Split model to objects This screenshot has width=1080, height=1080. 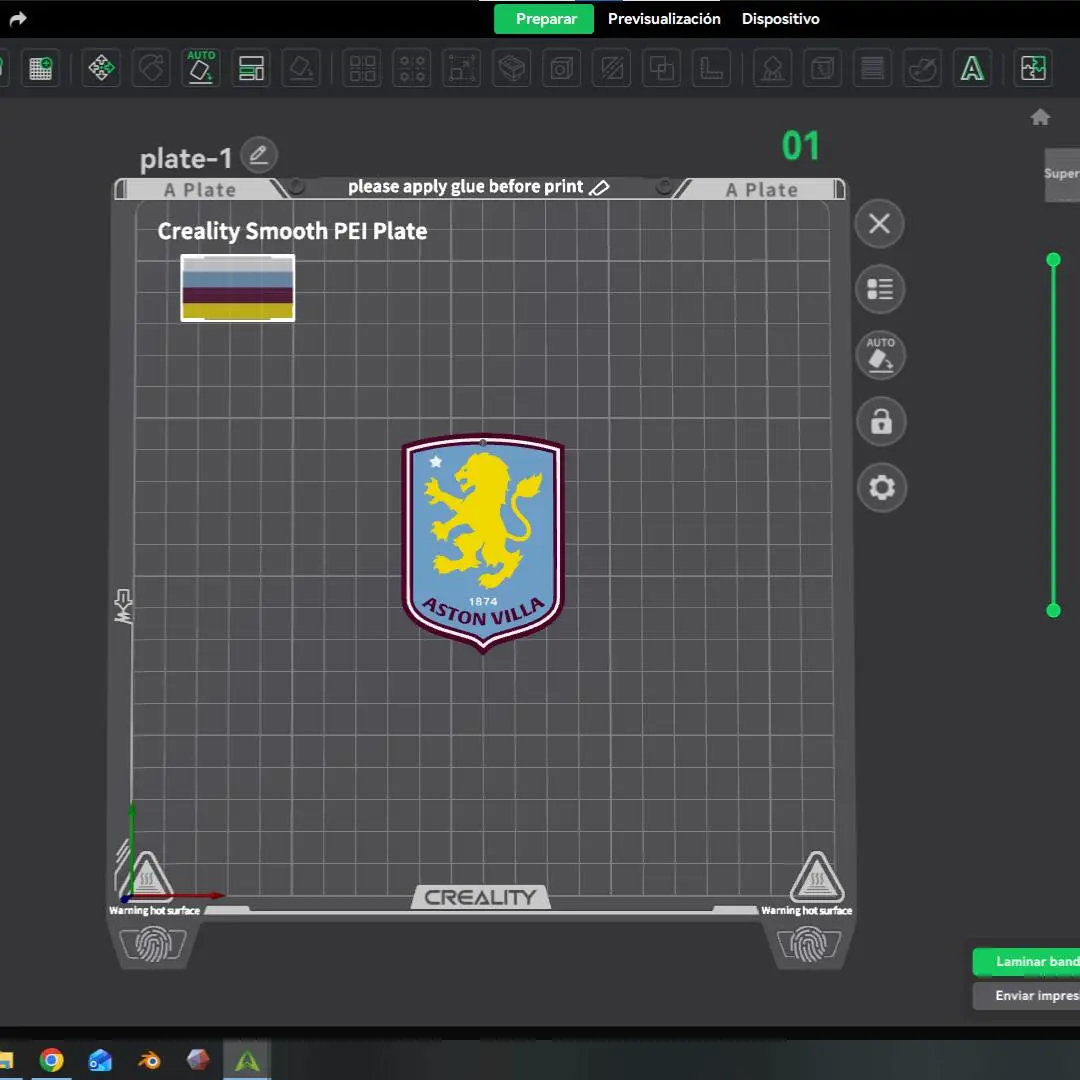pos(362,68)
